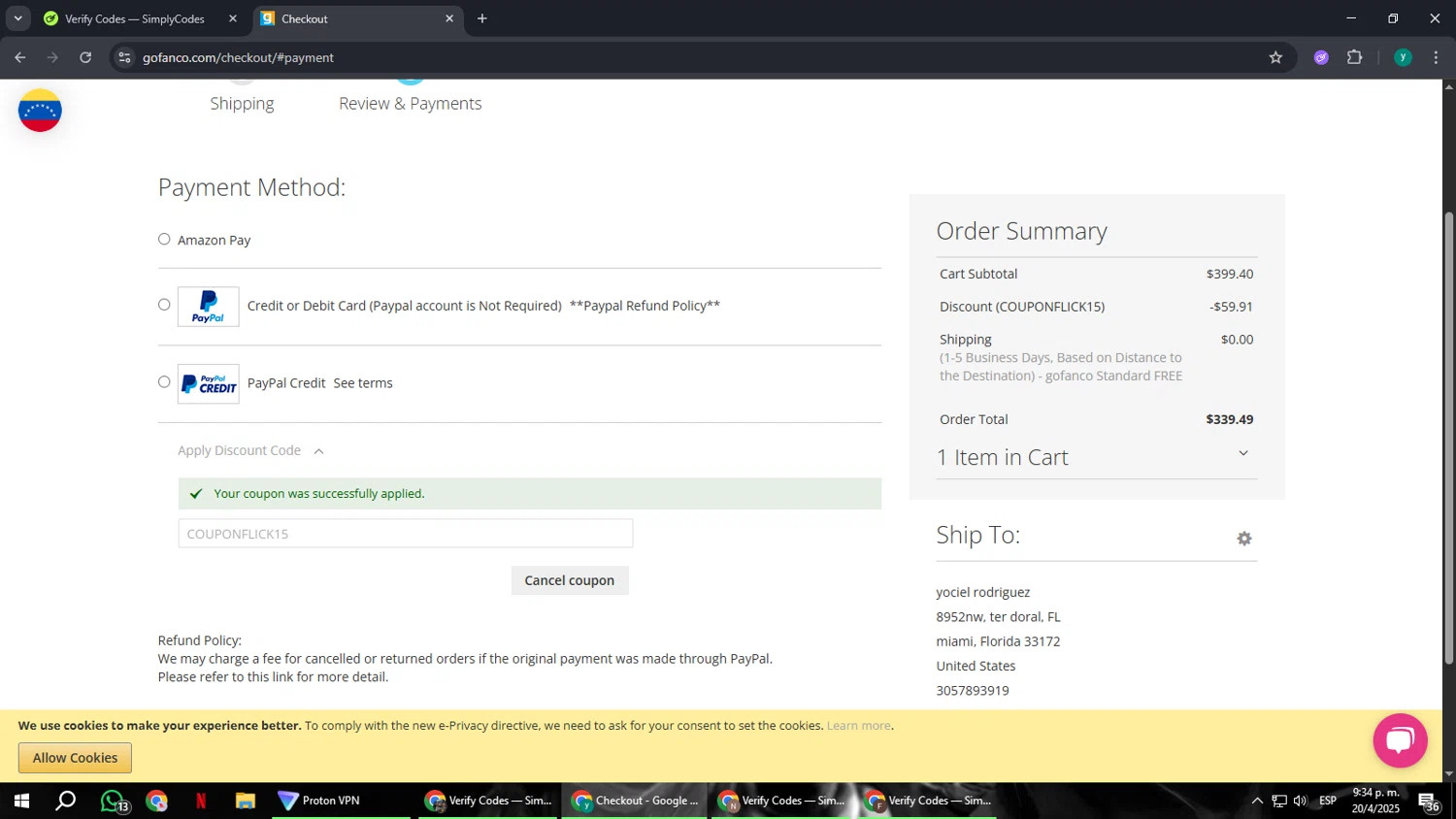Viewport: 1456px width, 819px height.
Task: Click the Allow Cookies button
Action: [x=75, y=758]
